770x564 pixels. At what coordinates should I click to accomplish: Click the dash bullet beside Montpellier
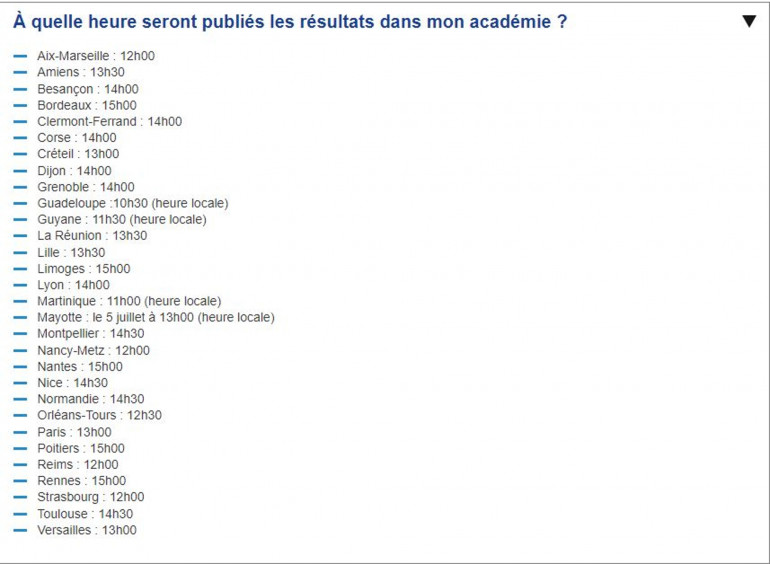20,334
